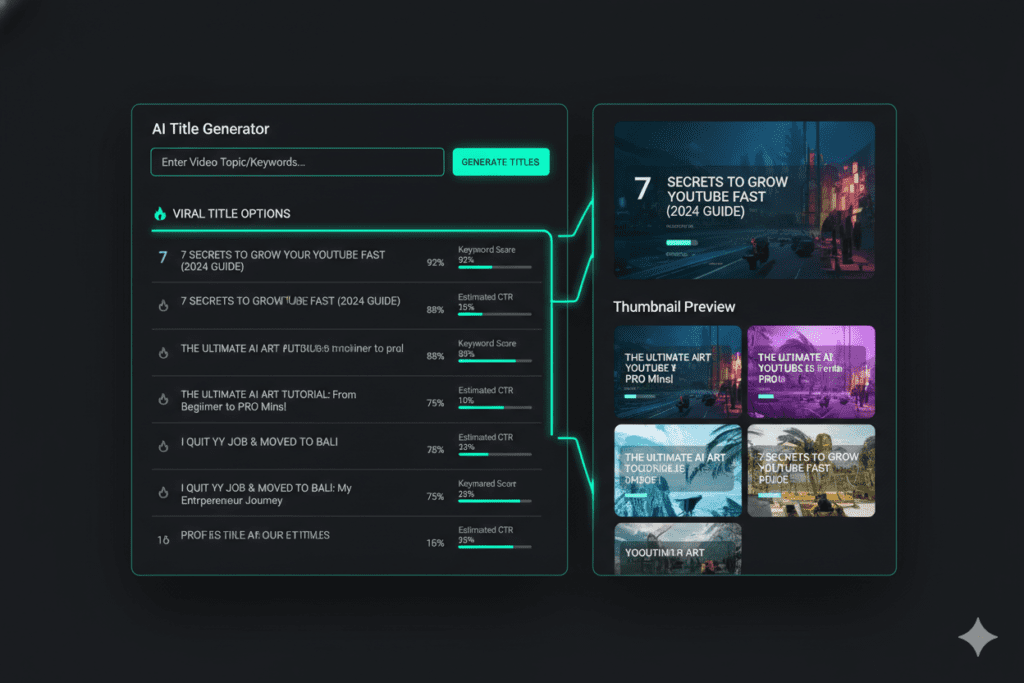
Task: Click the sparkle star icon in bottom-right corner
Action: point(976,637)
